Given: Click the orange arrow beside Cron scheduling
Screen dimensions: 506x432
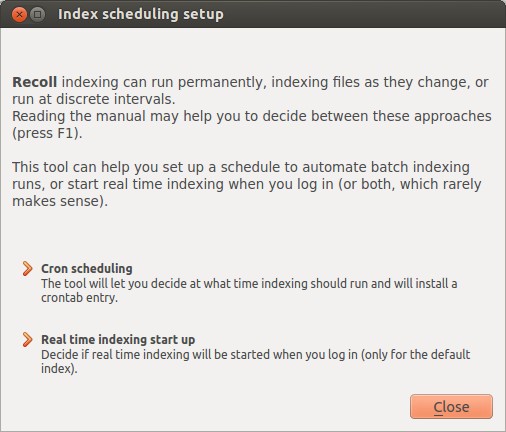Looking at the screenshot, I should click(27, 269).
